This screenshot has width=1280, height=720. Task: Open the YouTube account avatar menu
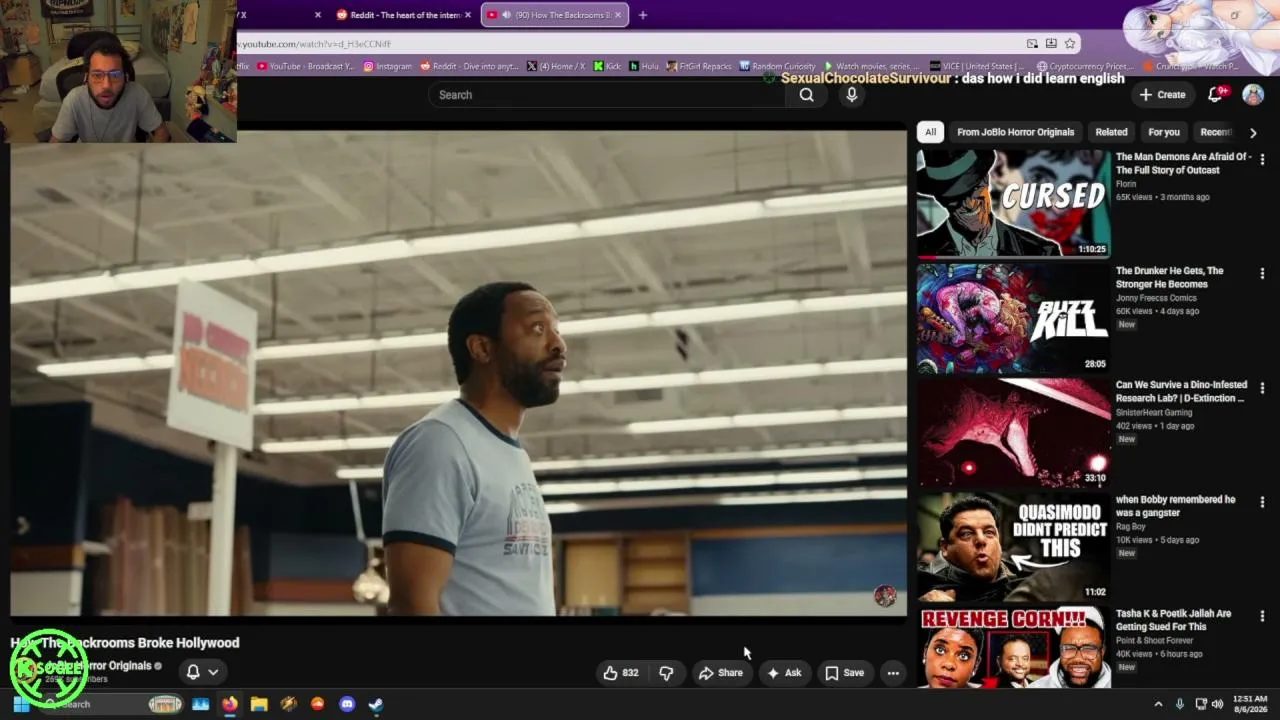(x=1253, y=95)
